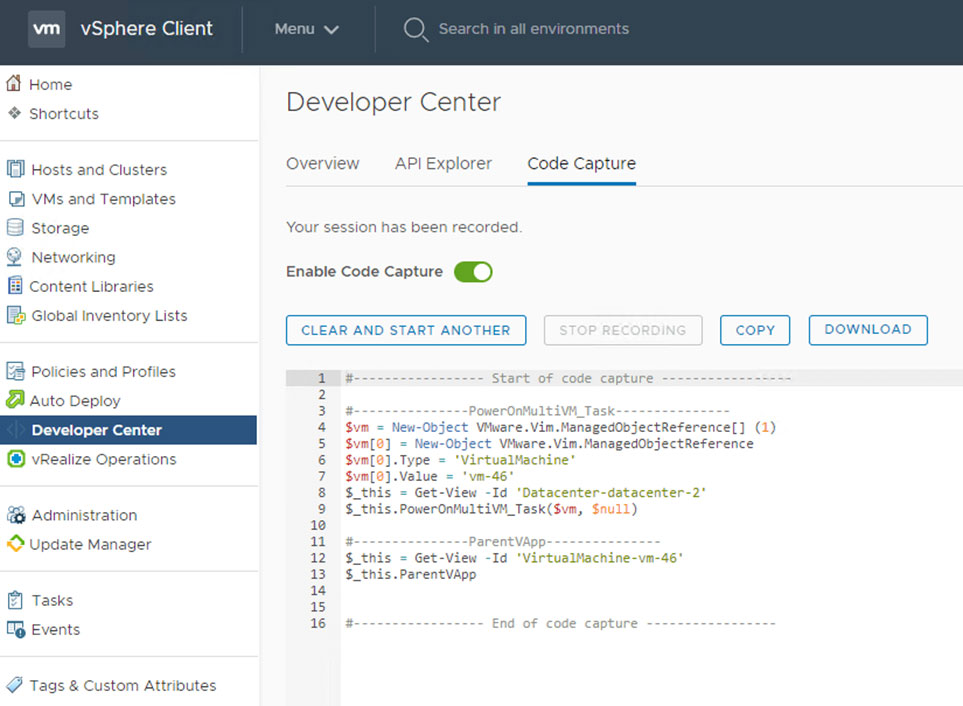Switch to the Overview tab
963x706 pixels.
pos(322,163)
